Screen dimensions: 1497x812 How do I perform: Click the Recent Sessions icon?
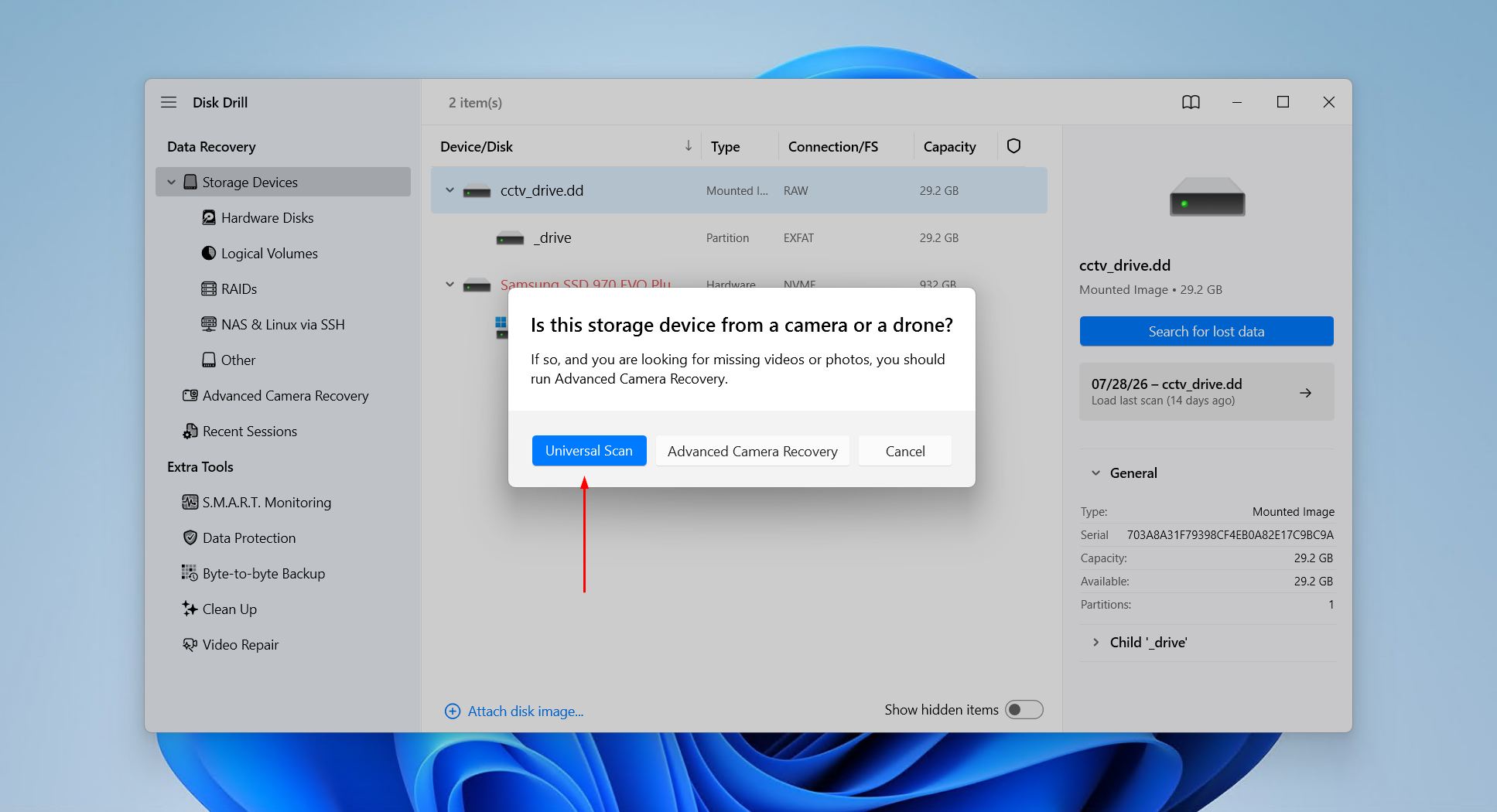[190, 431]
